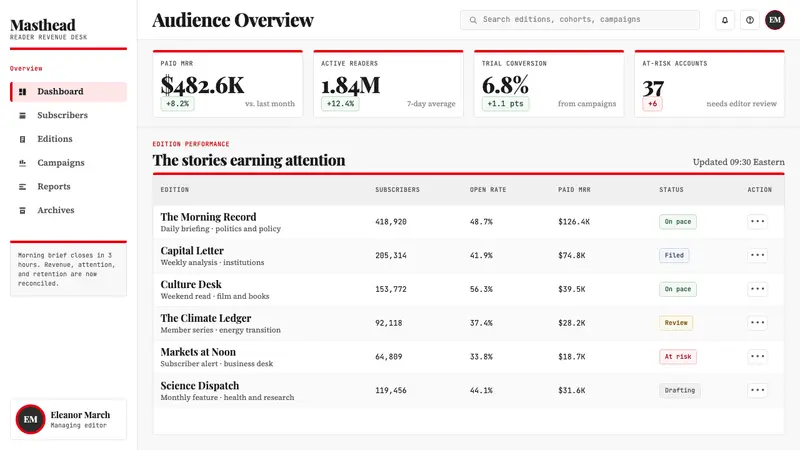This screenshot has width=800, height=450.
Task: Click open rate 44.1%
Action: coord(481,390)
